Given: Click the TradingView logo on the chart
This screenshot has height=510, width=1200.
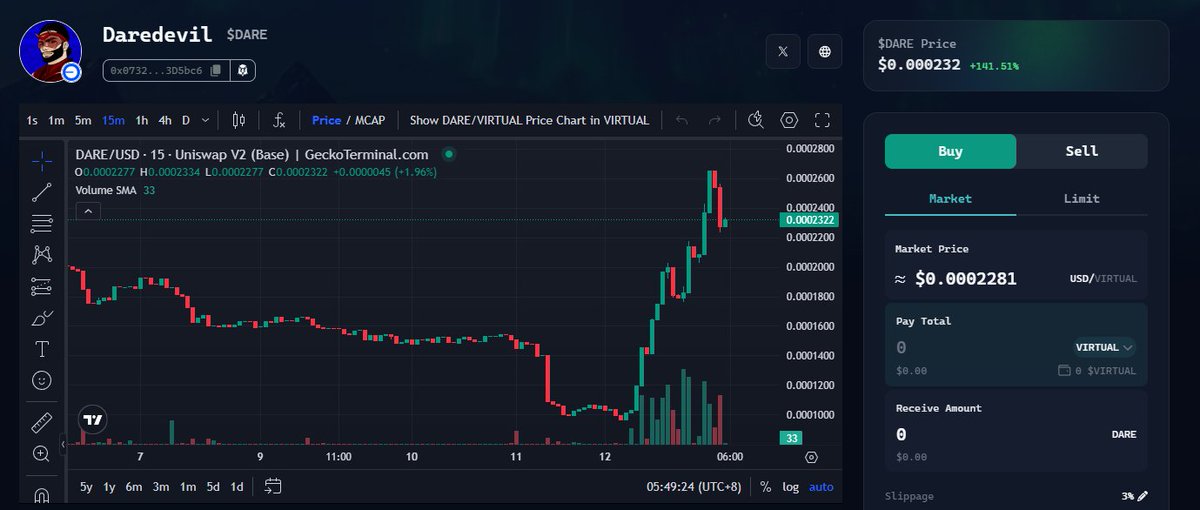Looking at the screenshot, I should pyautogui.click(x=92, y=420).
